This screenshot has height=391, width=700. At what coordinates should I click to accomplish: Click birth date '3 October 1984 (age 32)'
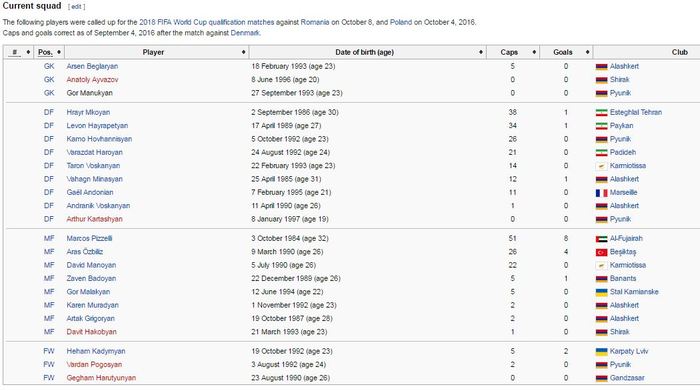click(290, 238)
